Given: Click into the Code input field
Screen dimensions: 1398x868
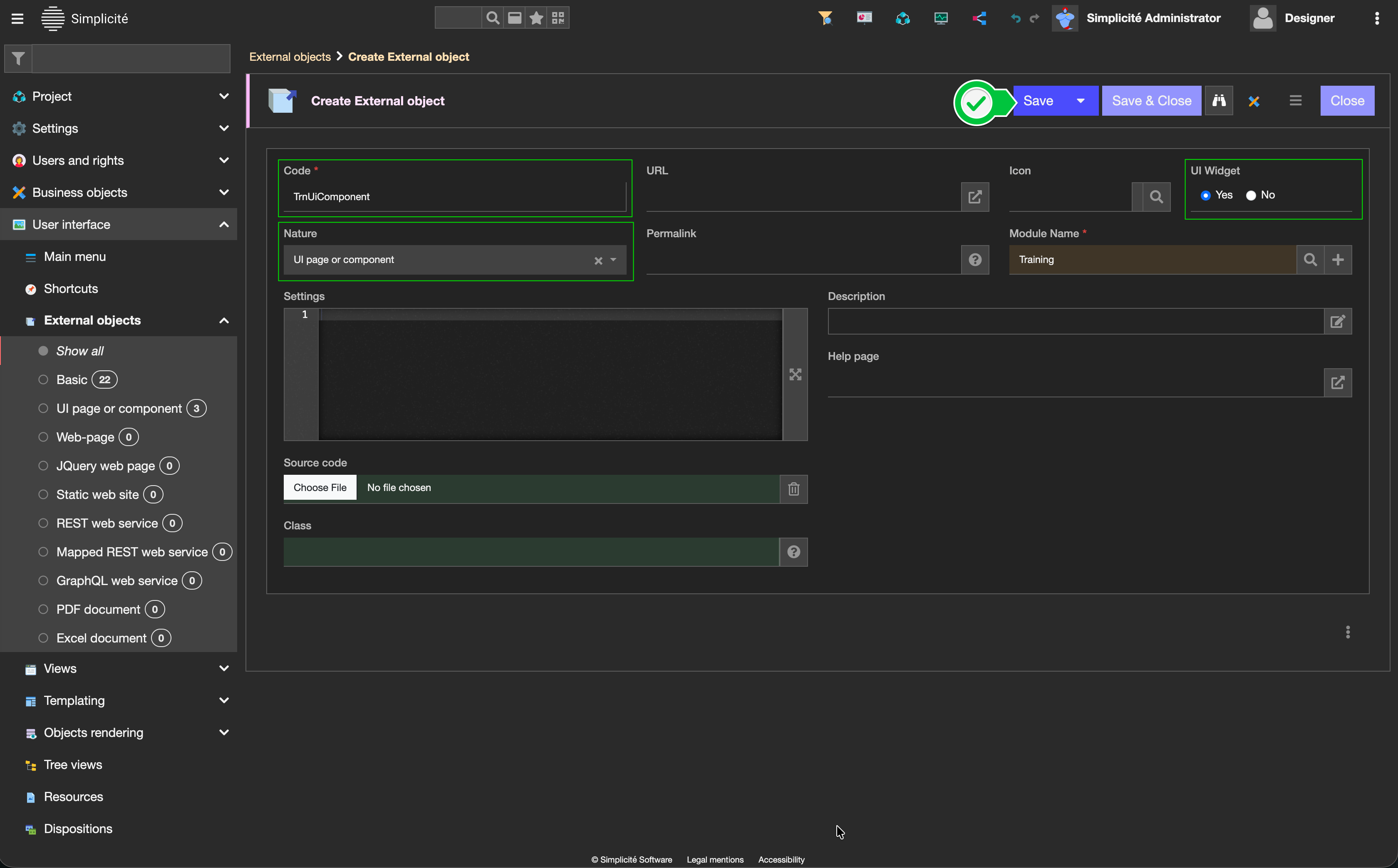Looking at the screenshot, I should point(454,197).
